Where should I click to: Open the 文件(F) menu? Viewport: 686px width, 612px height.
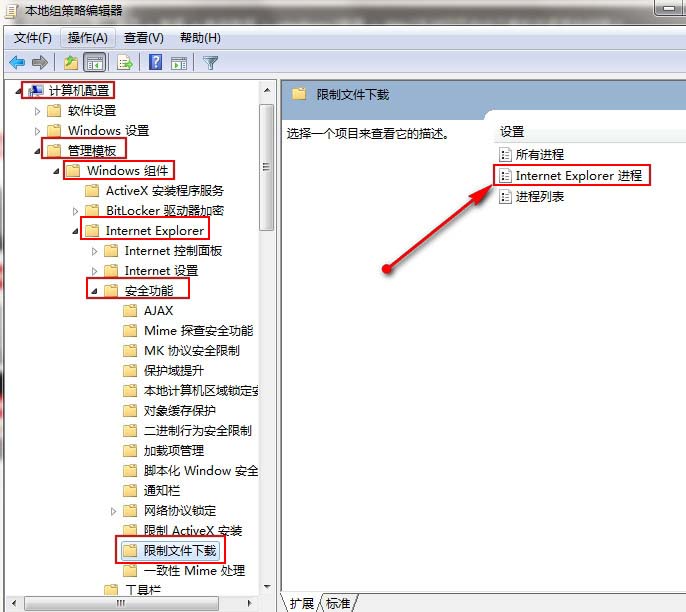(33, 38)
